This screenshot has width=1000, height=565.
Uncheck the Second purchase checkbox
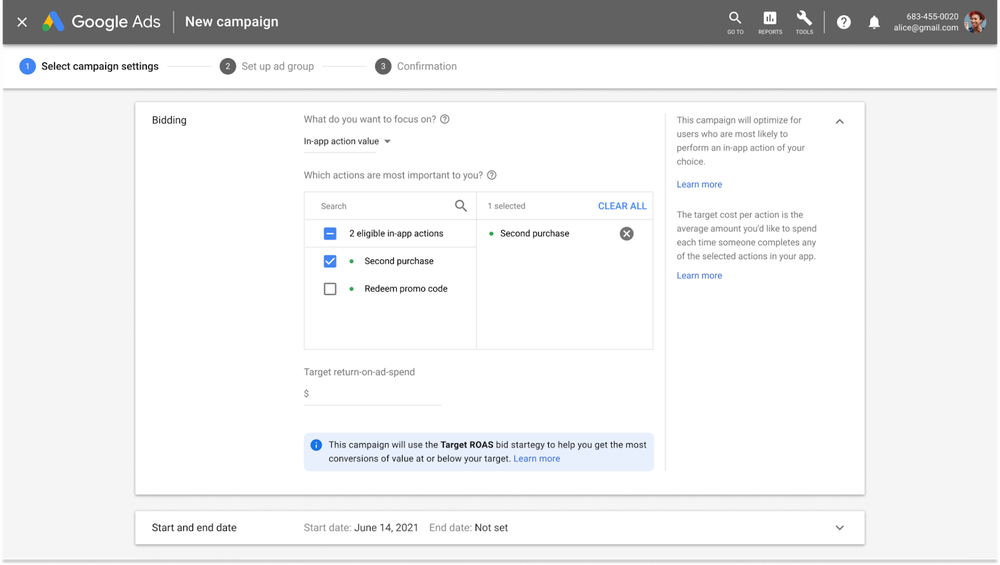pos(330,261)
